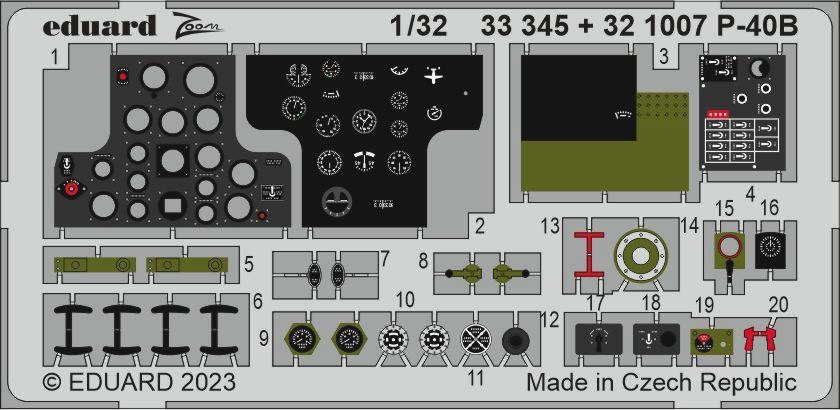Image resolution: width=840 pixels, height=410 pixels.
Task: Click the black dial part 16
Action: [x=771, y=250]
